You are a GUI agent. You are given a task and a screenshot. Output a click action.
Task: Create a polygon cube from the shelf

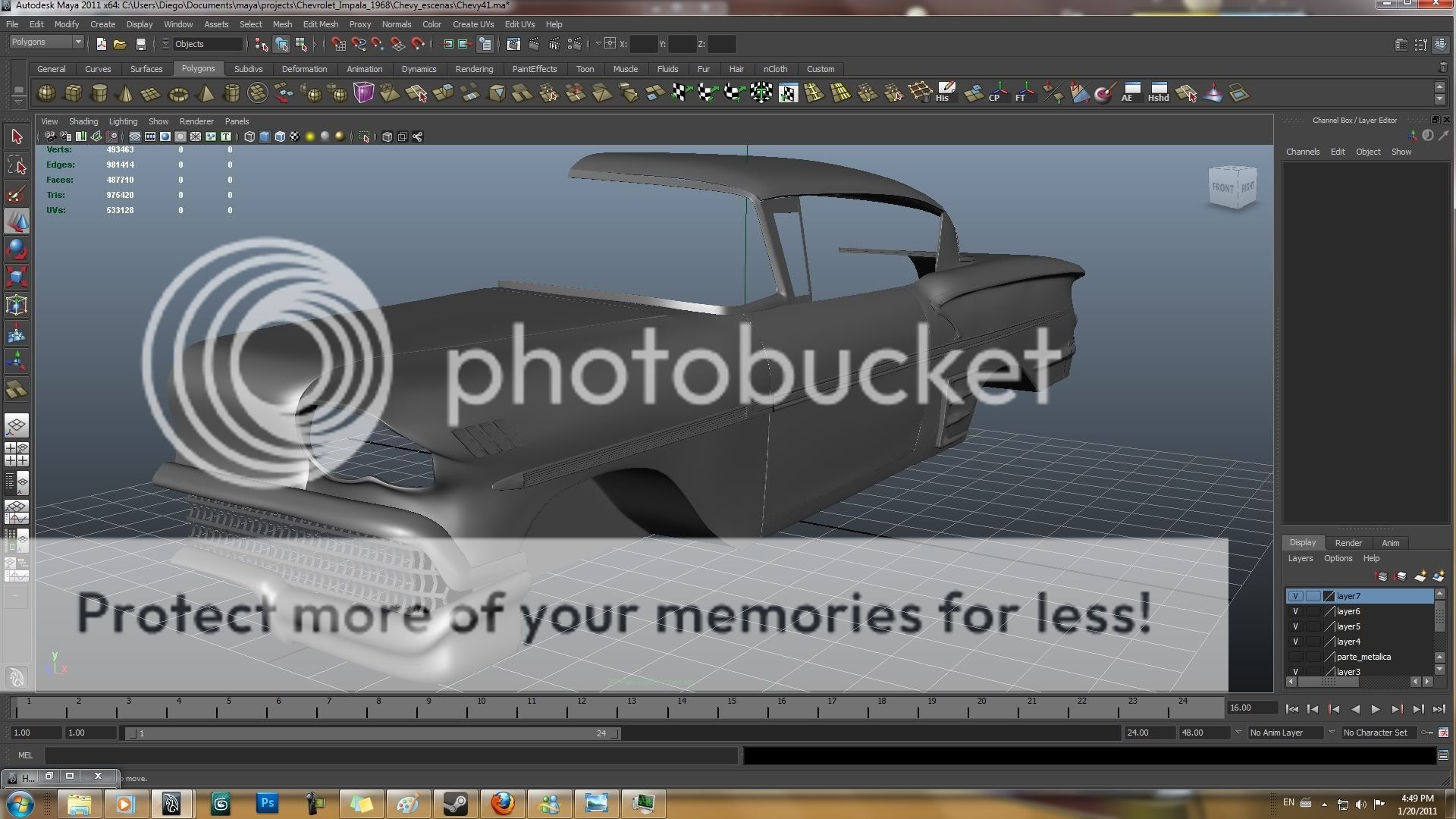[x=73, y=93]
